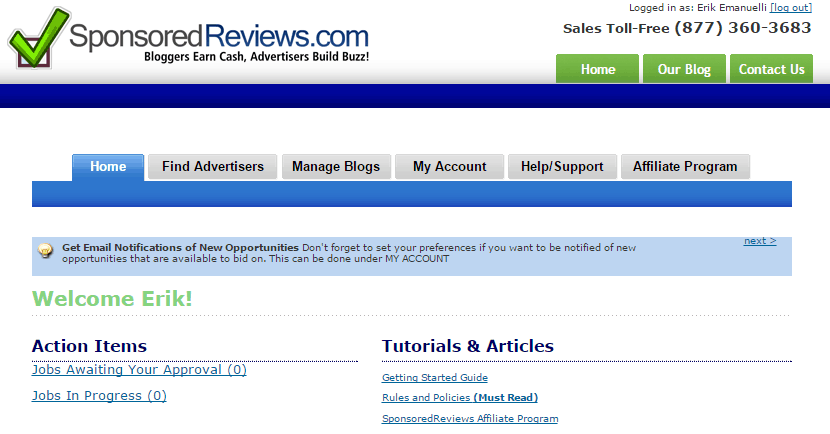Screen dimensions: 830x434
Task: Open Jobs Awaiting Your Approval (0)
Action: pyautogui.click(x=139, y=369)
